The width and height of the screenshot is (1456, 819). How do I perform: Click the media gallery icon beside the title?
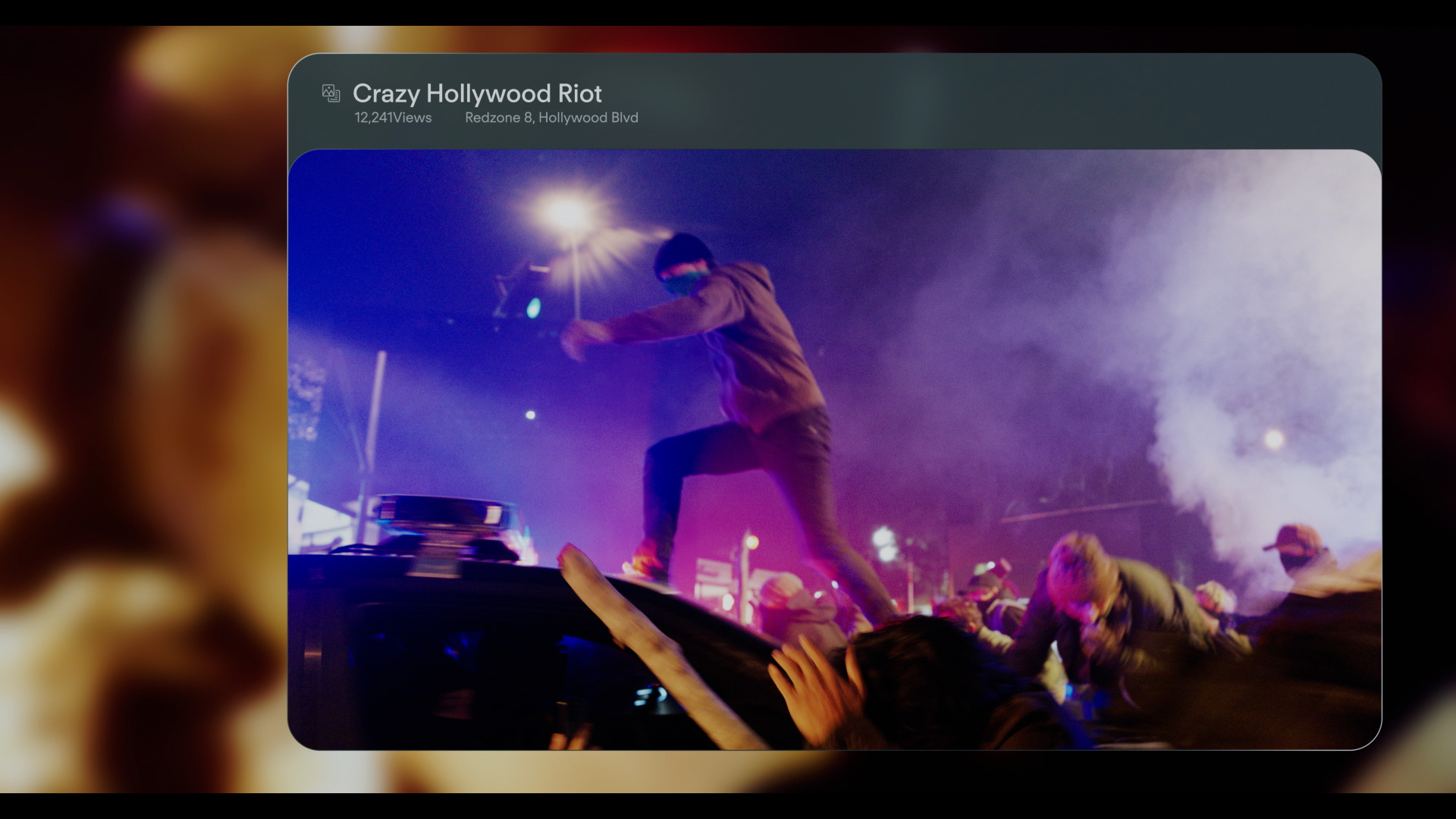(x=331, y=93)
